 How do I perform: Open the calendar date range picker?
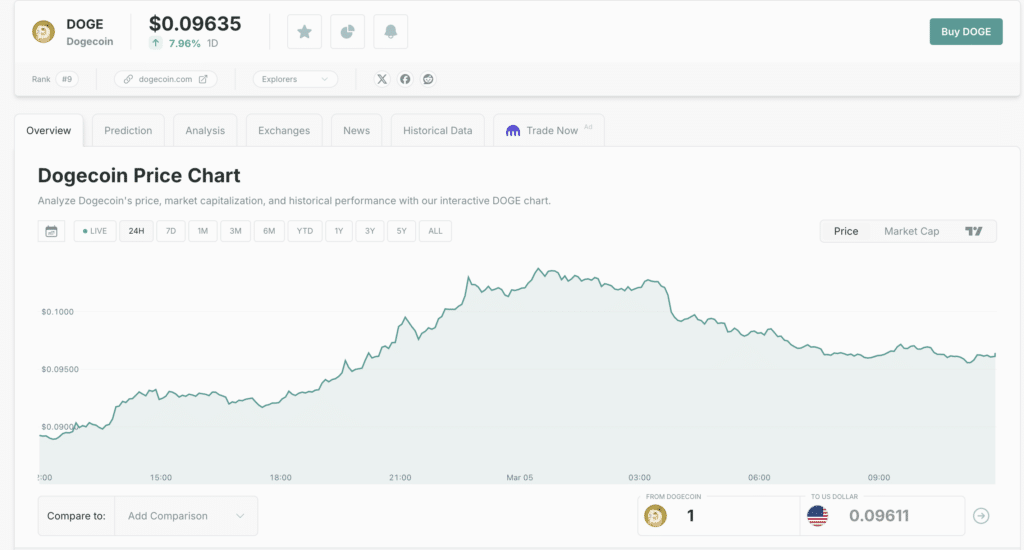(x=51, y=231)
